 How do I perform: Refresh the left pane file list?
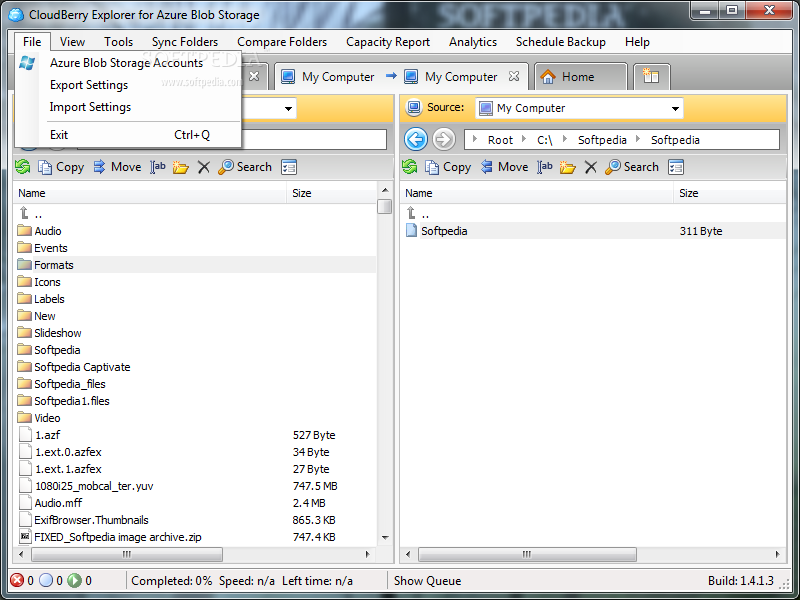tap(22, 167)
